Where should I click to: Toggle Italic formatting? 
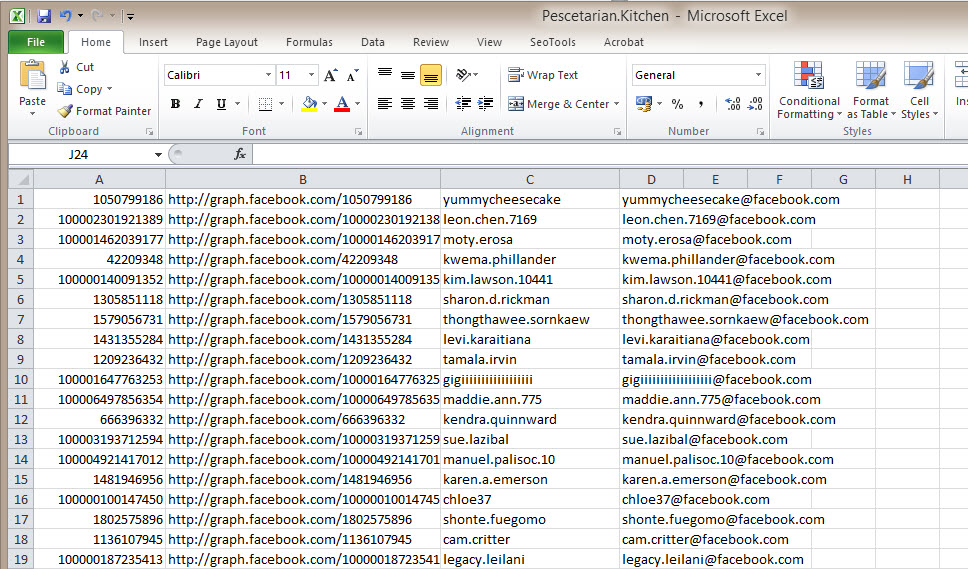coord(198,104)
